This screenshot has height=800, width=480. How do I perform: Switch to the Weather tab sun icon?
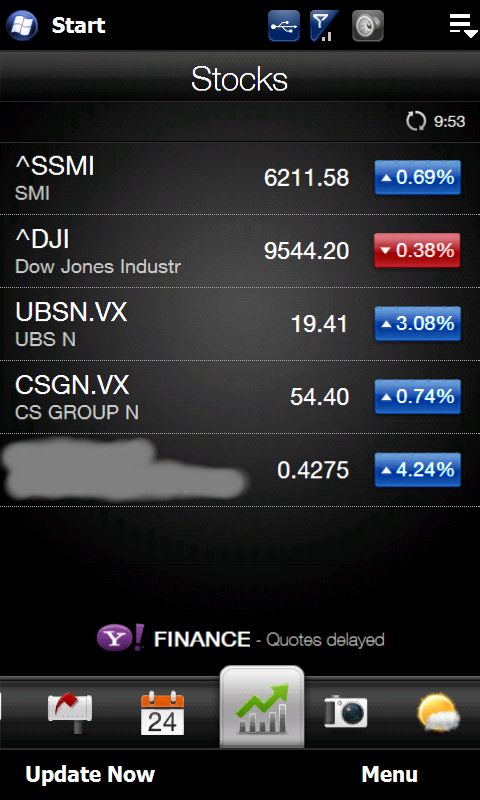click(x=438, y=712)
